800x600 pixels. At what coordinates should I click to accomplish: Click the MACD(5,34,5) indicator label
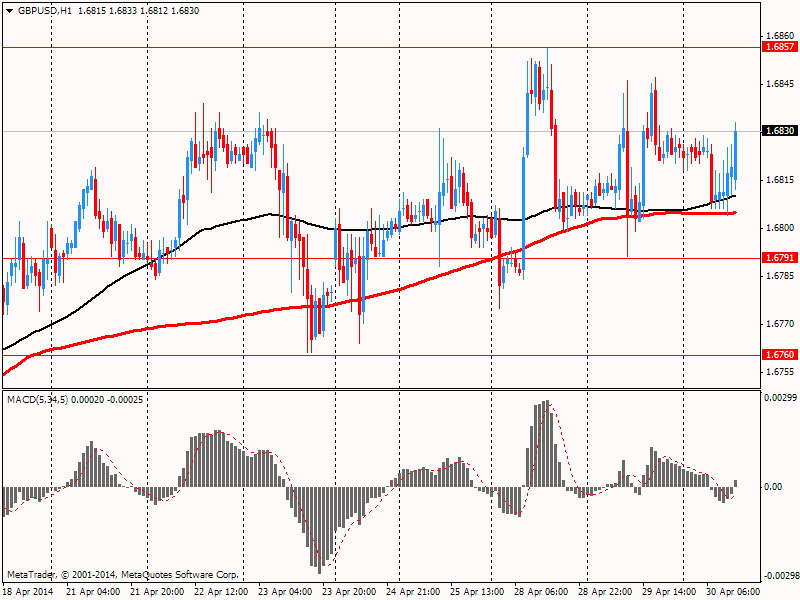click(x=37, y=400)
